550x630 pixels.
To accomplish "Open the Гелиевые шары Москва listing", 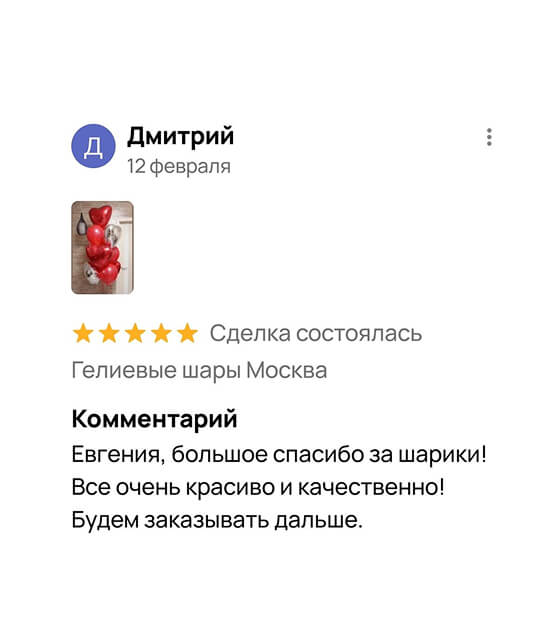I will [x=199, y=370].
